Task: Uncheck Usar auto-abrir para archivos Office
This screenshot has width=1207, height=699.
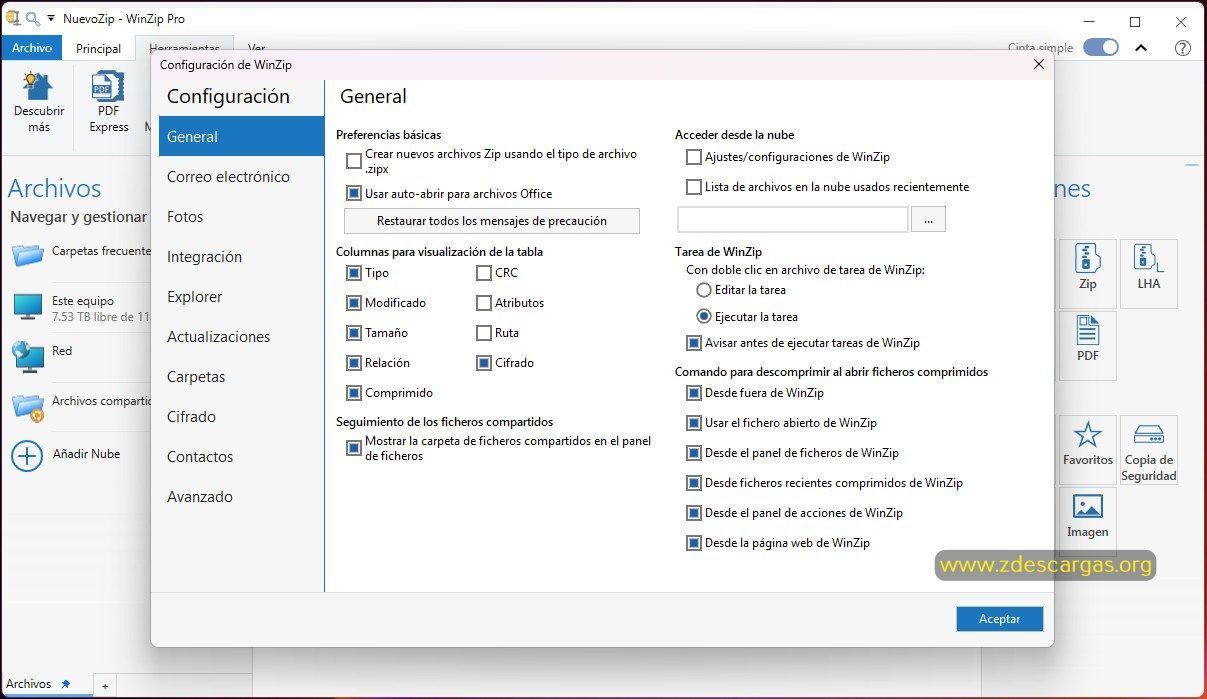Action: tap(354, 194)
